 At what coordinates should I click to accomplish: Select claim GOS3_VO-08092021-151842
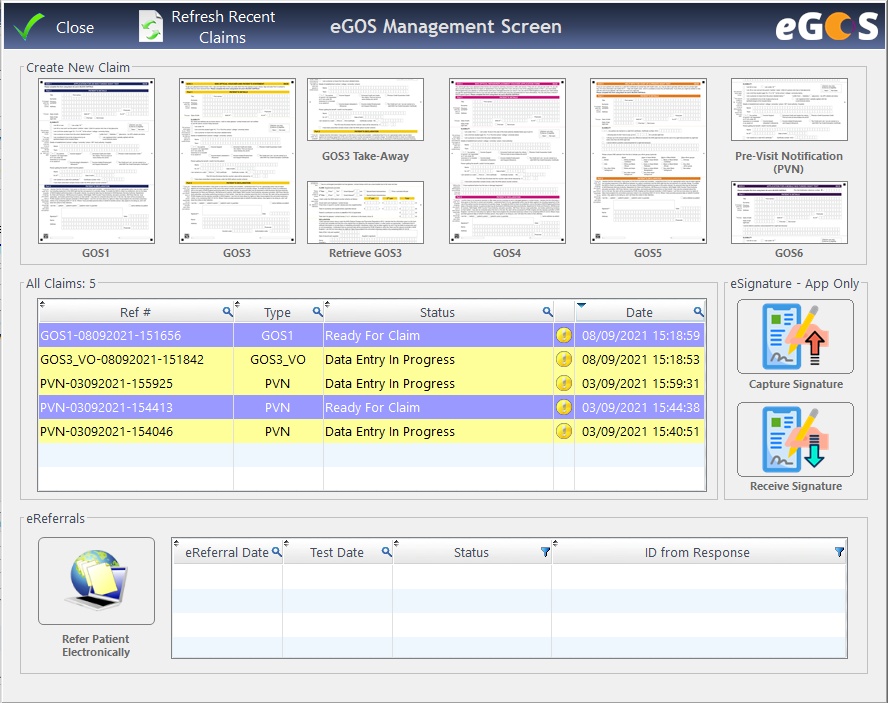pos(372,359)
